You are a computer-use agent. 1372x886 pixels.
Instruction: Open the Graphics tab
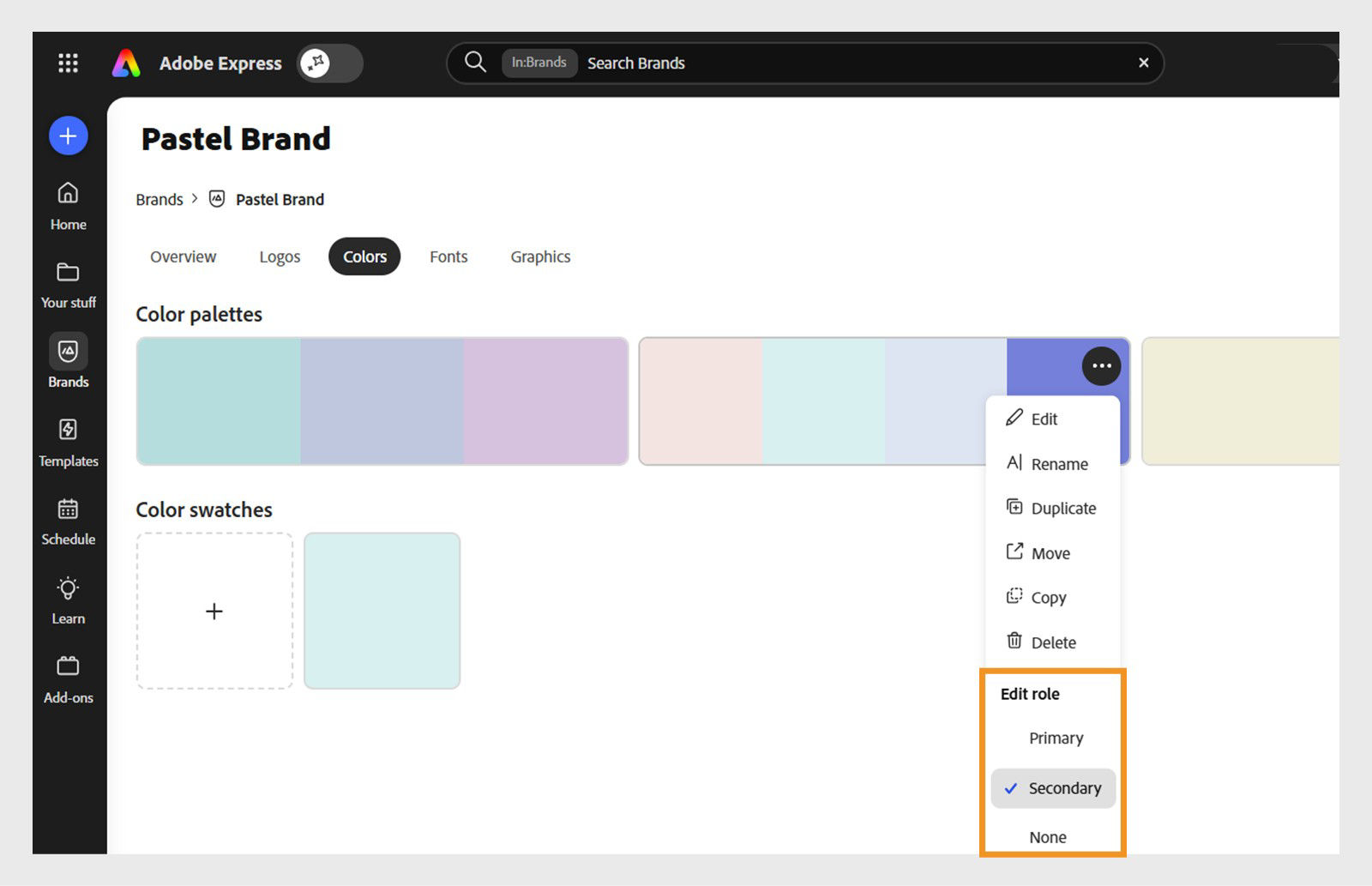539,256
